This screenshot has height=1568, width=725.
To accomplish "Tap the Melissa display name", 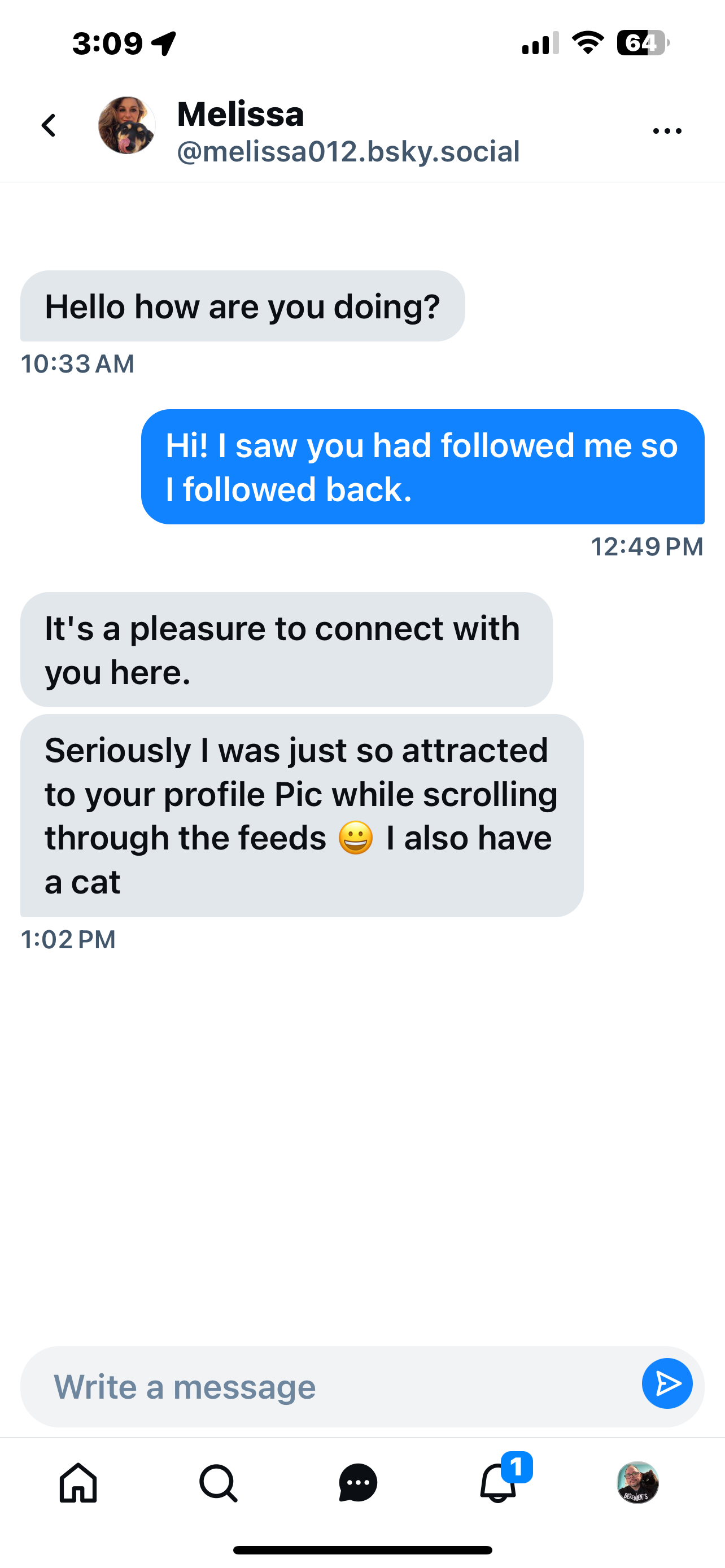I will click(x=241, y=114).
